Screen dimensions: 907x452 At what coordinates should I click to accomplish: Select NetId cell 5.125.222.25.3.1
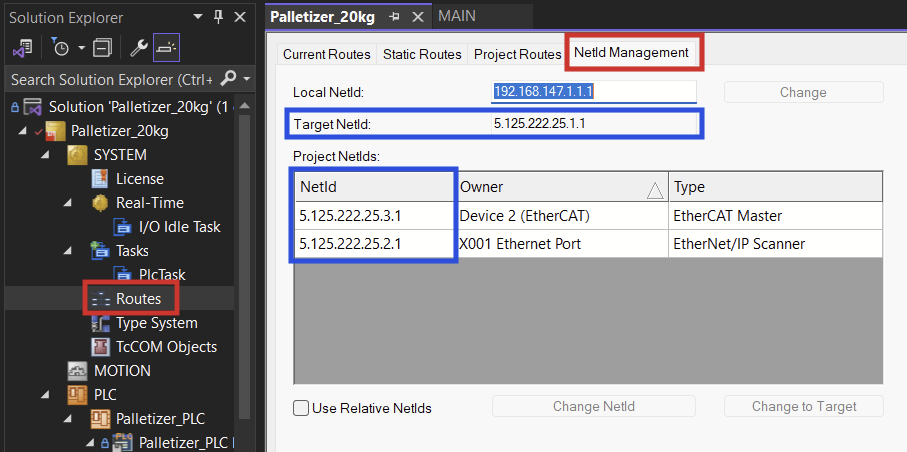pos(375,216)
